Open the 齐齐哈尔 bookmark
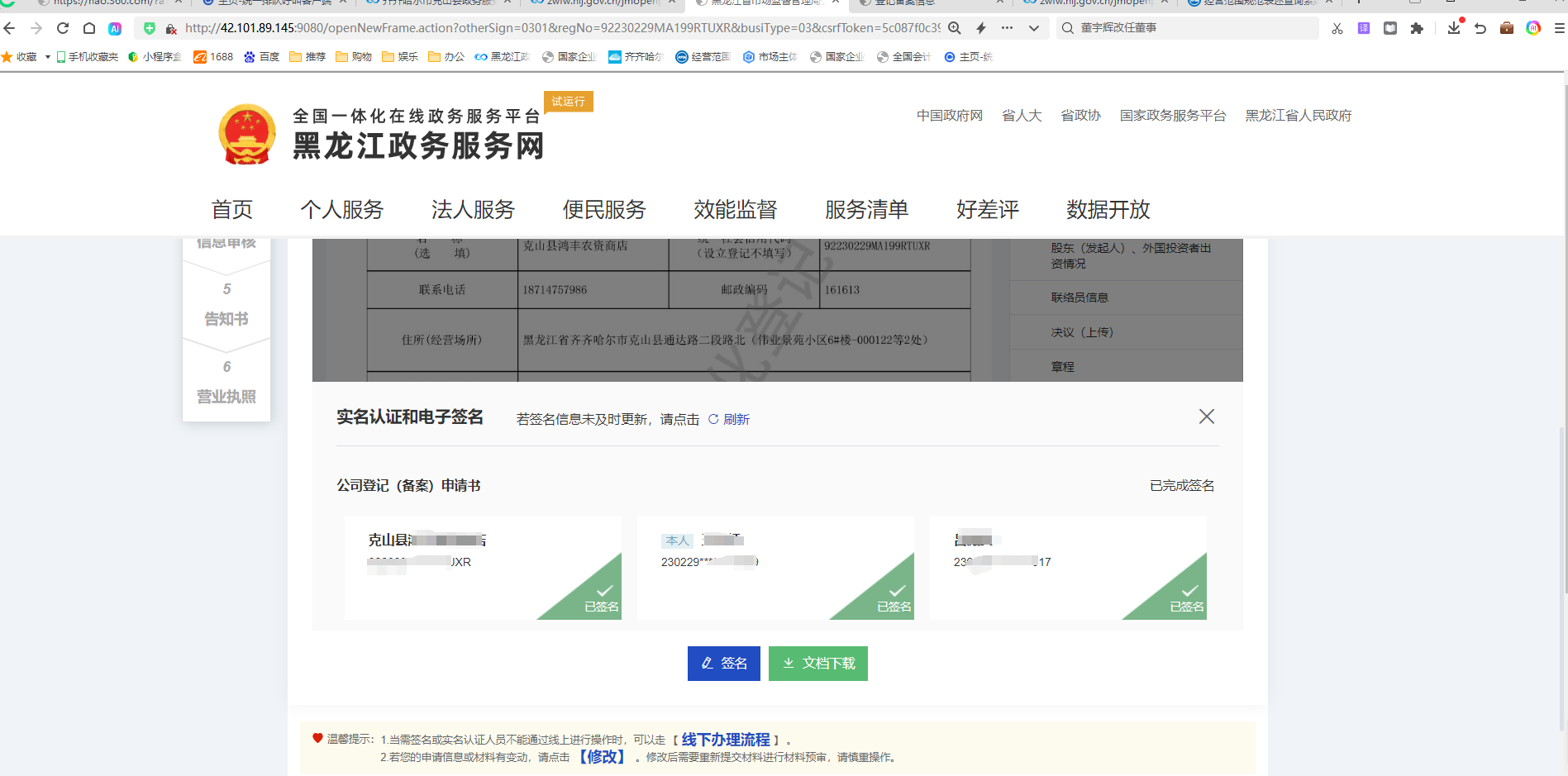The image size is (1568, 776). (x=636, y=57)
